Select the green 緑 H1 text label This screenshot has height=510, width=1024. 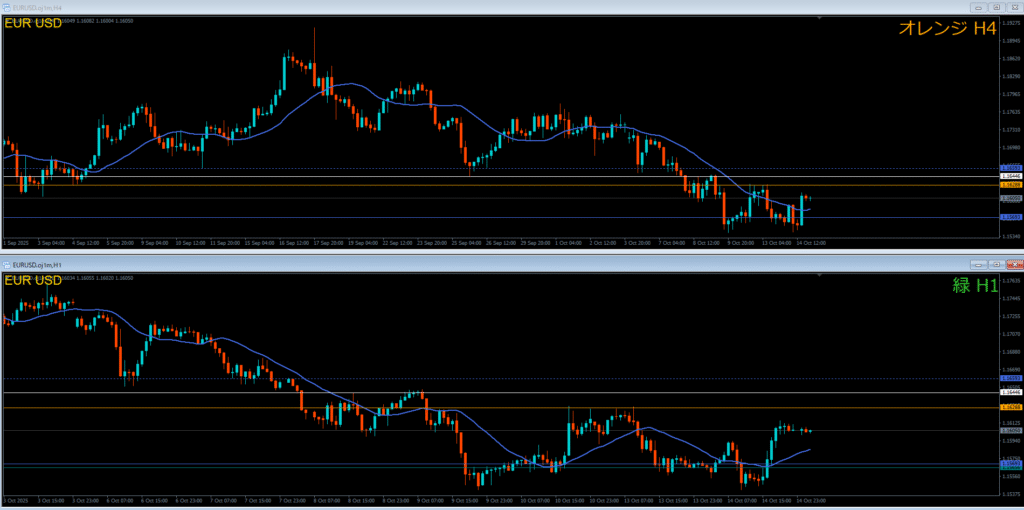[974, 287]
